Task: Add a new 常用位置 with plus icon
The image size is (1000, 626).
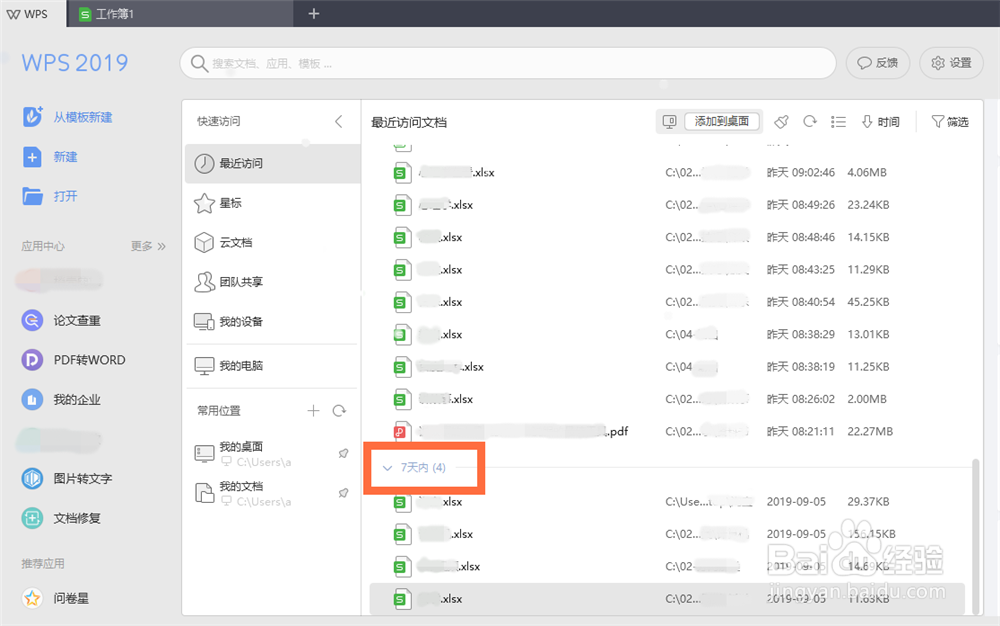Action: [313, 411]
